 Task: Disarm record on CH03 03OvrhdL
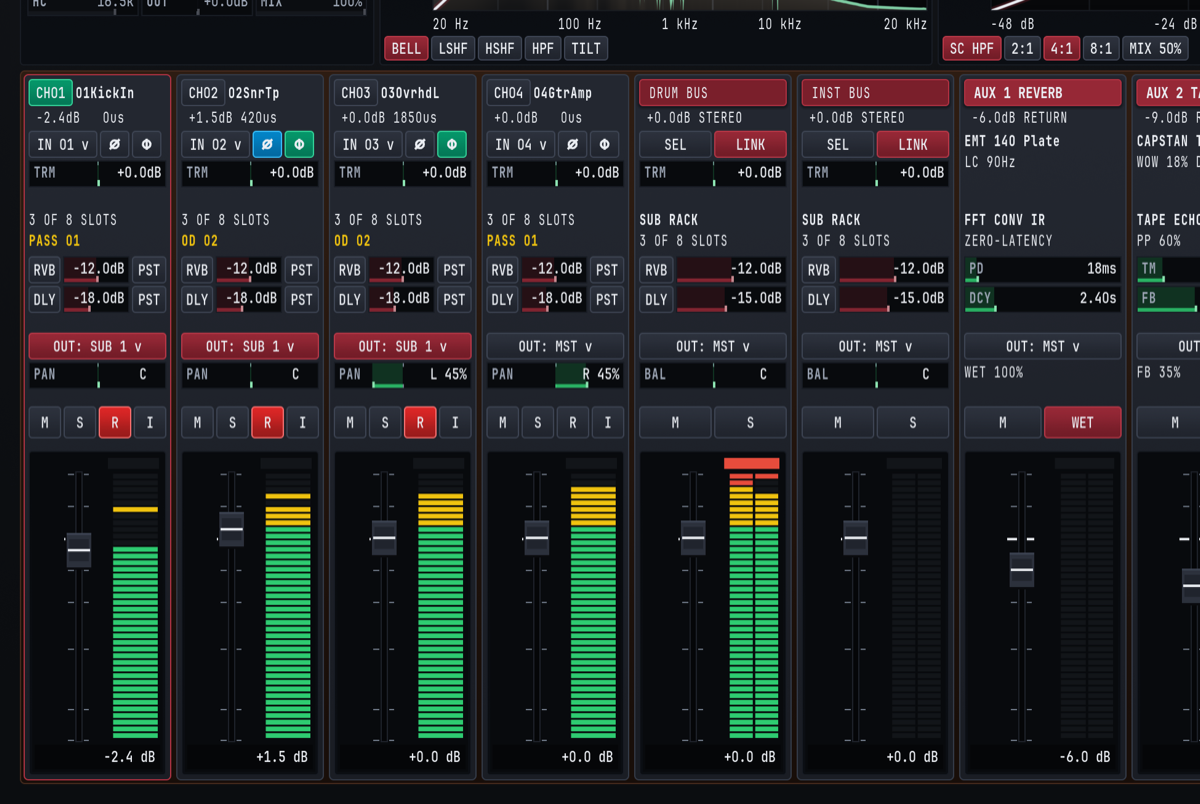point(420,423)
